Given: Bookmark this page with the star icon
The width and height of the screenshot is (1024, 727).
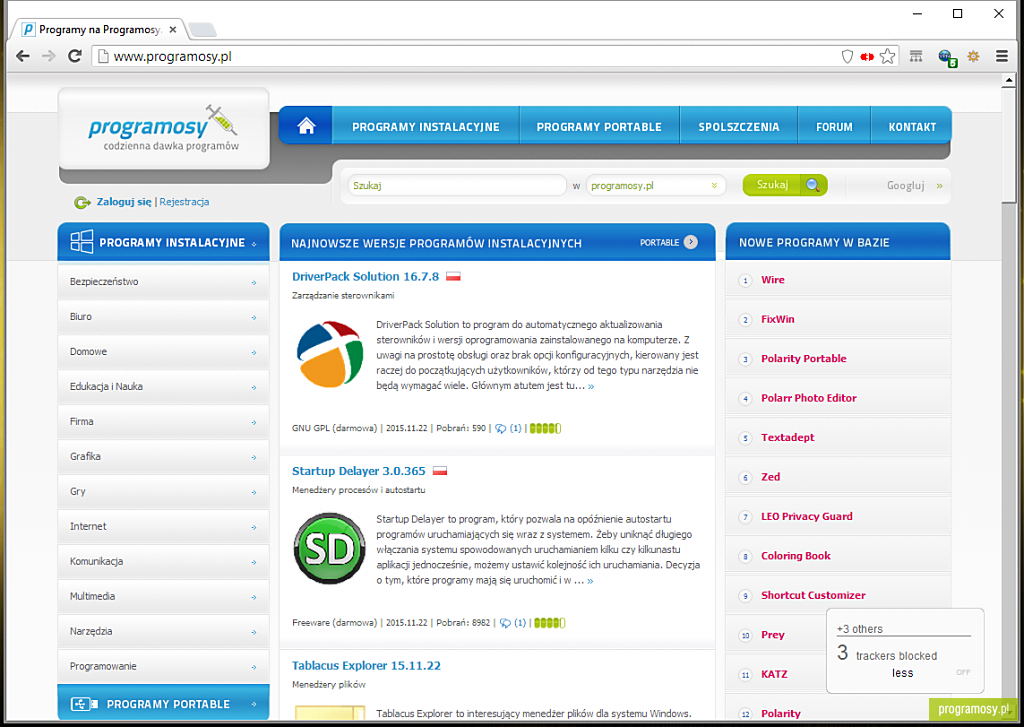Looking at the screenshot, I should coord(887,56).
